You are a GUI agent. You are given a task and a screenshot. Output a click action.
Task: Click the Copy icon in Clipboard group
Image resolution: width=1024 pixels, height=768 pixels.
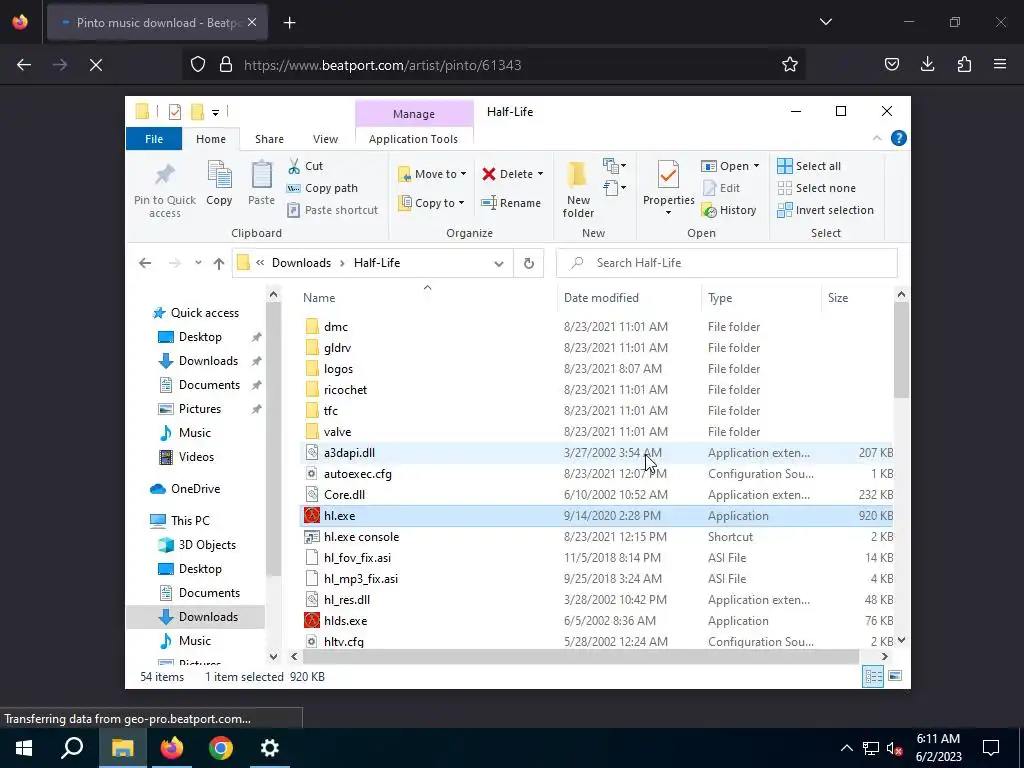219,175
